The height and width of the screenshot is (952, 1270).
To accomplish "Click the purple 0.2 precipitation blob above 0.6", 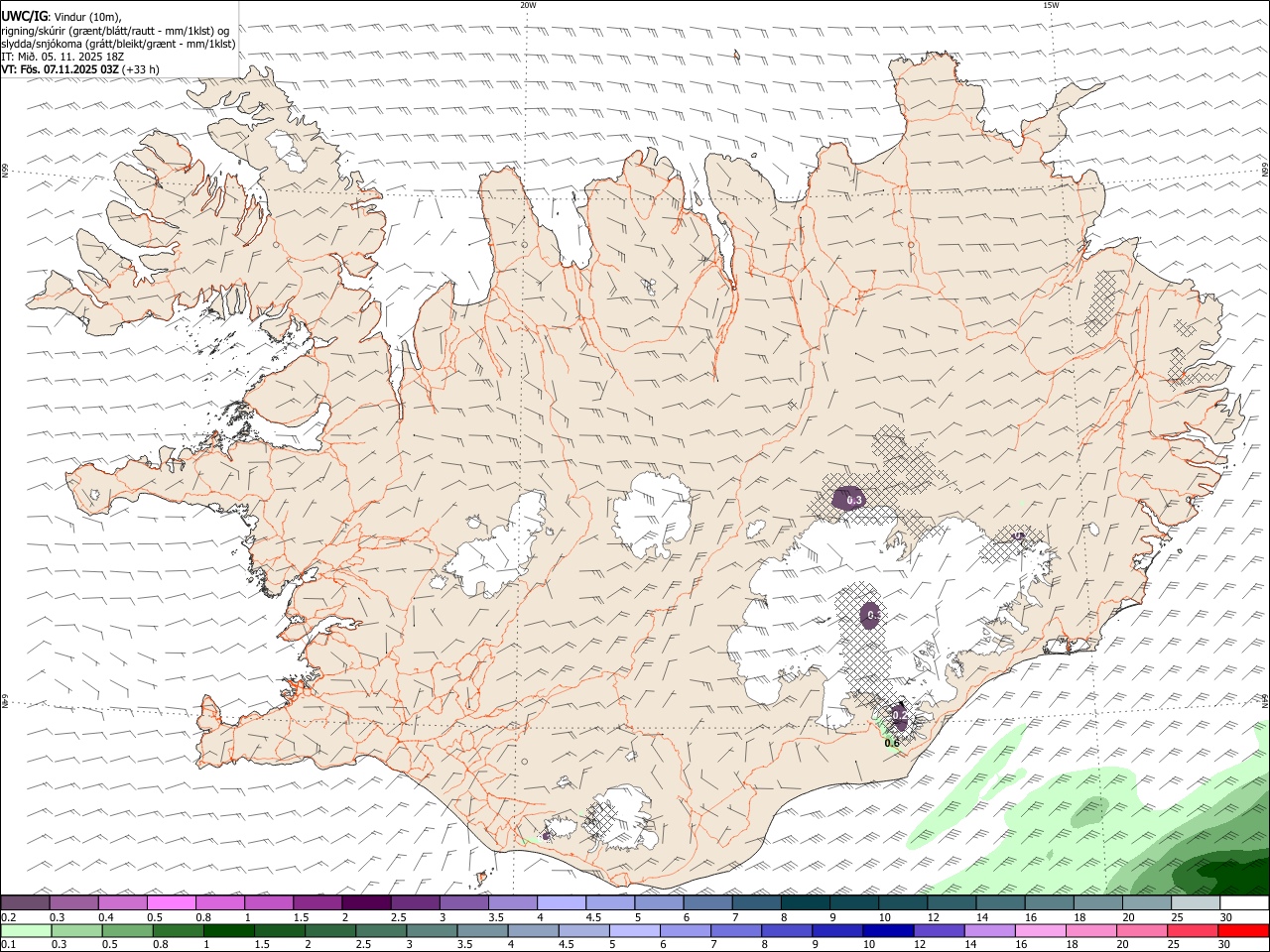I will point(900,715).
